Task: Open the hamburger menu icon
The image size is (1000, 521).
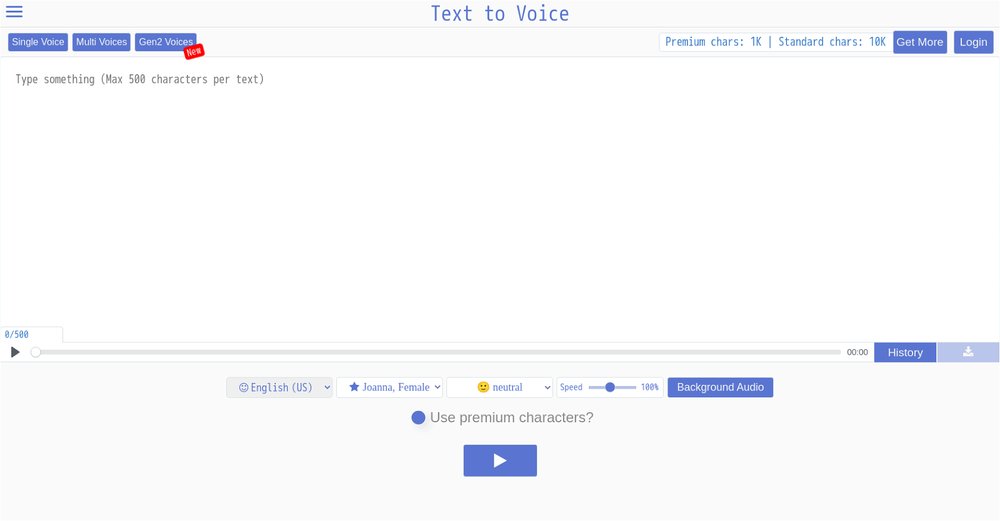Action: click(x=14, y=12)
